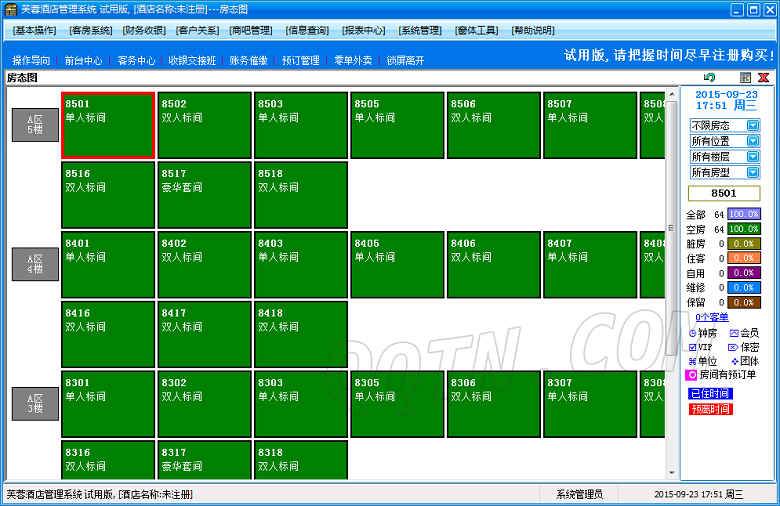Screen dimensions: 780x506
Task: Open the 不限房态 room status dropdown
Action: click(x=753, y=125)
